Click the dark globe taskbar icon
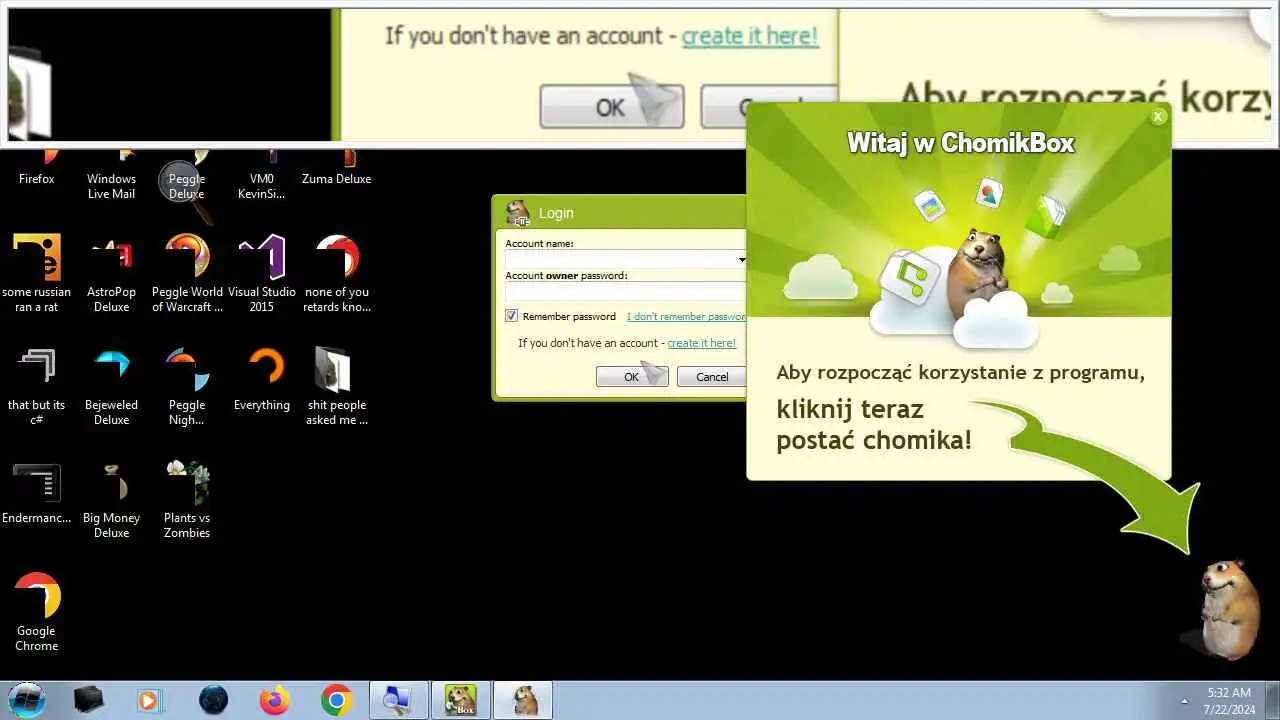This screenshot has width=1280, height=720. click(213, 700)
